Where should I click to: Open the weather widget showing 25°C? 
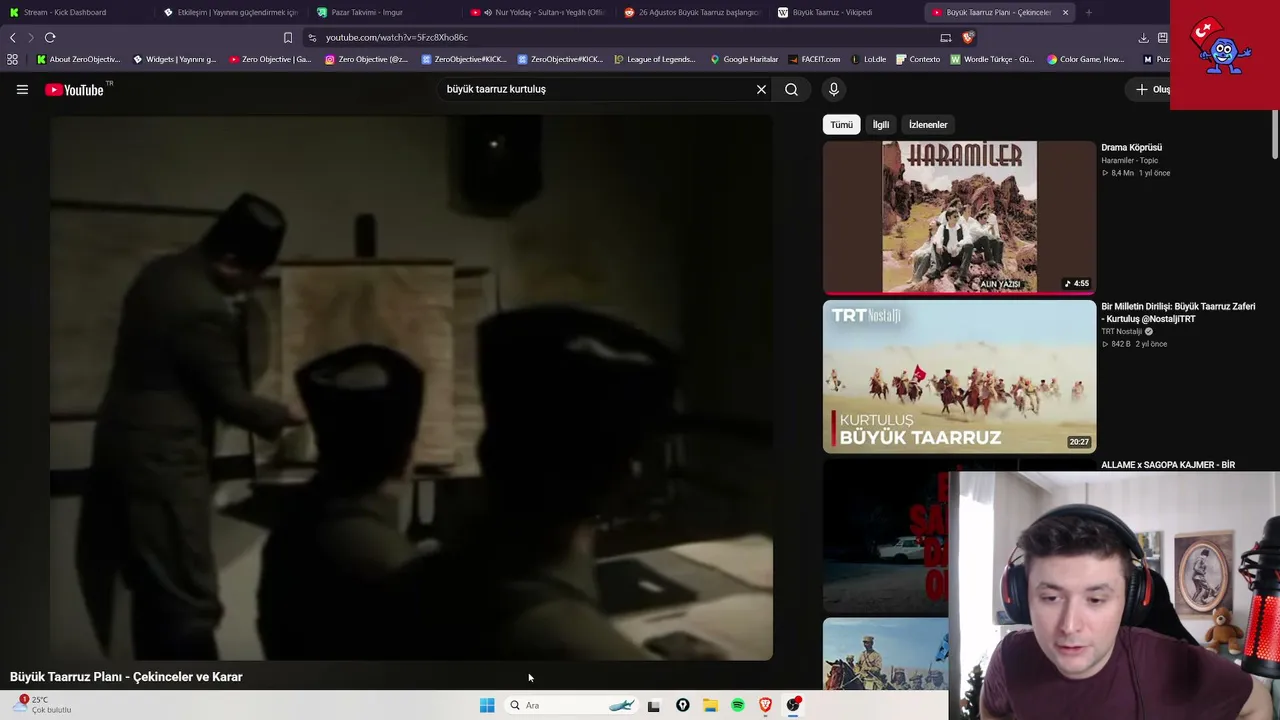[x=42, y=705]
